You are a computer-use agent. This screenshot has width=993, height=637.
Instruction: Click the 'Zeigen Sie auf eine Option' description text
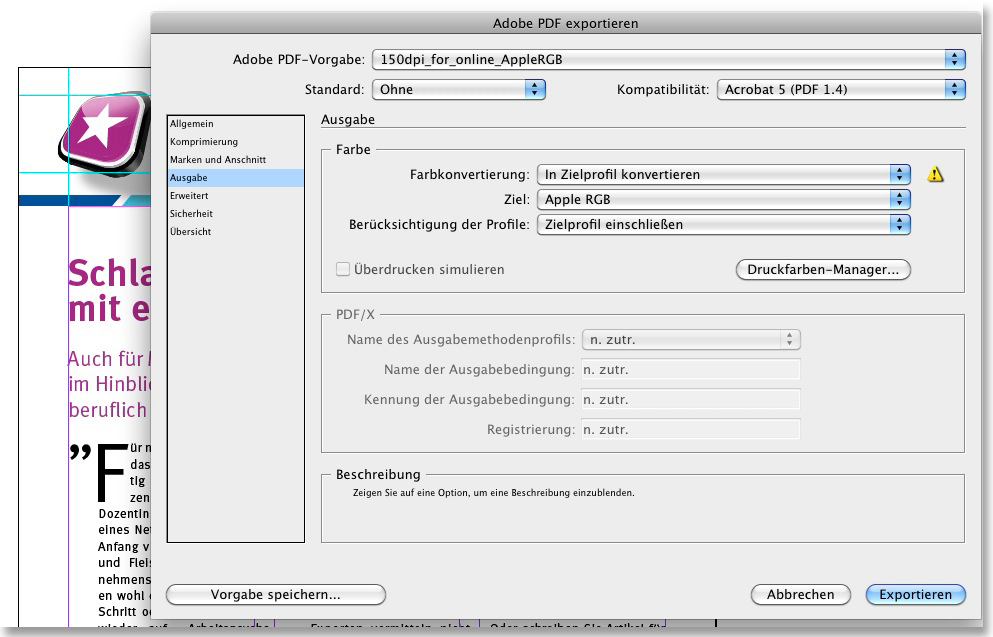click(x=493, y=493)
